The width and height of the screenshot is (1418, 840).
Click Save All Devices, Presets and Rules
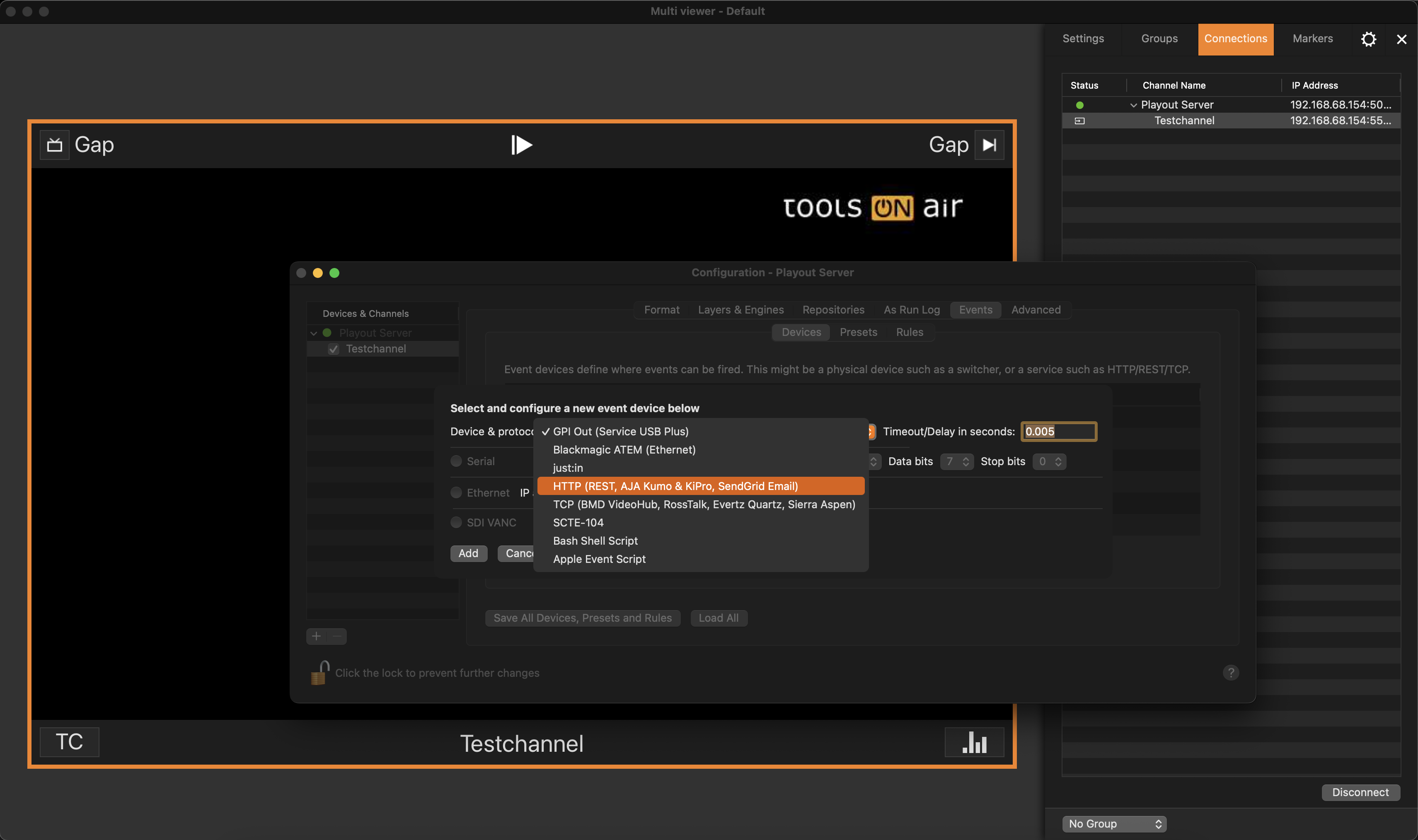pos(582,618)
